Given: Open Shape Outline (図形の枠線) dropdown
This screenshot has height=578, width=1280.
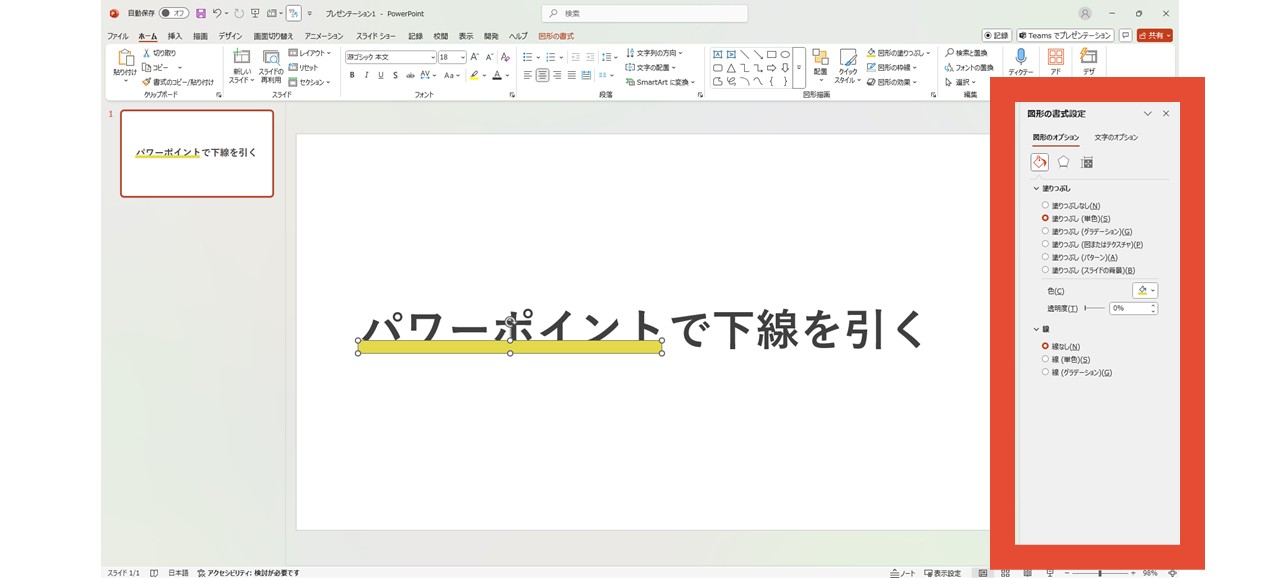Looking at the screenshot, I should pos(892,68).
